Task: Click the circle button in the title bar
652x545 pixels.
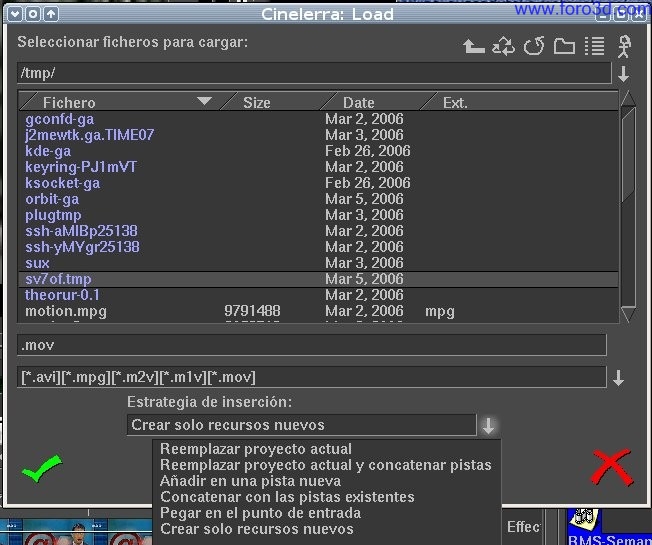Action: 33,14
